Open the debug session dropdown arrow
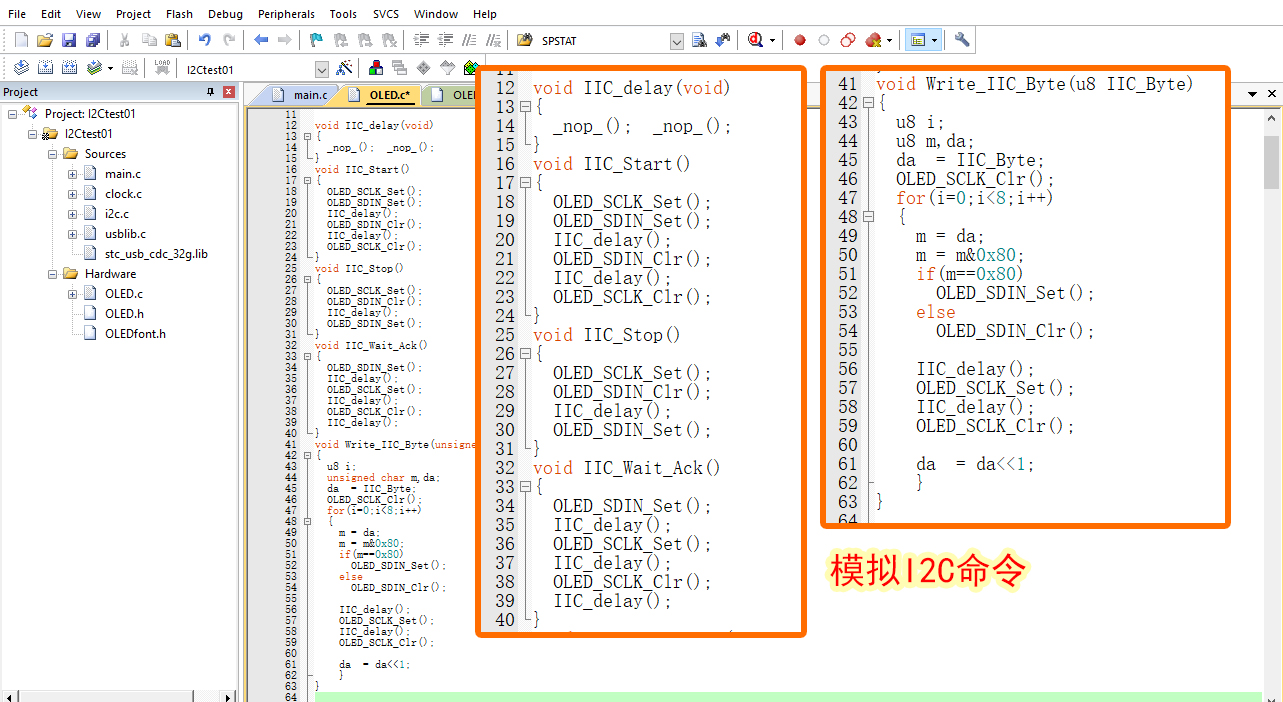 (x=773, y=41)
